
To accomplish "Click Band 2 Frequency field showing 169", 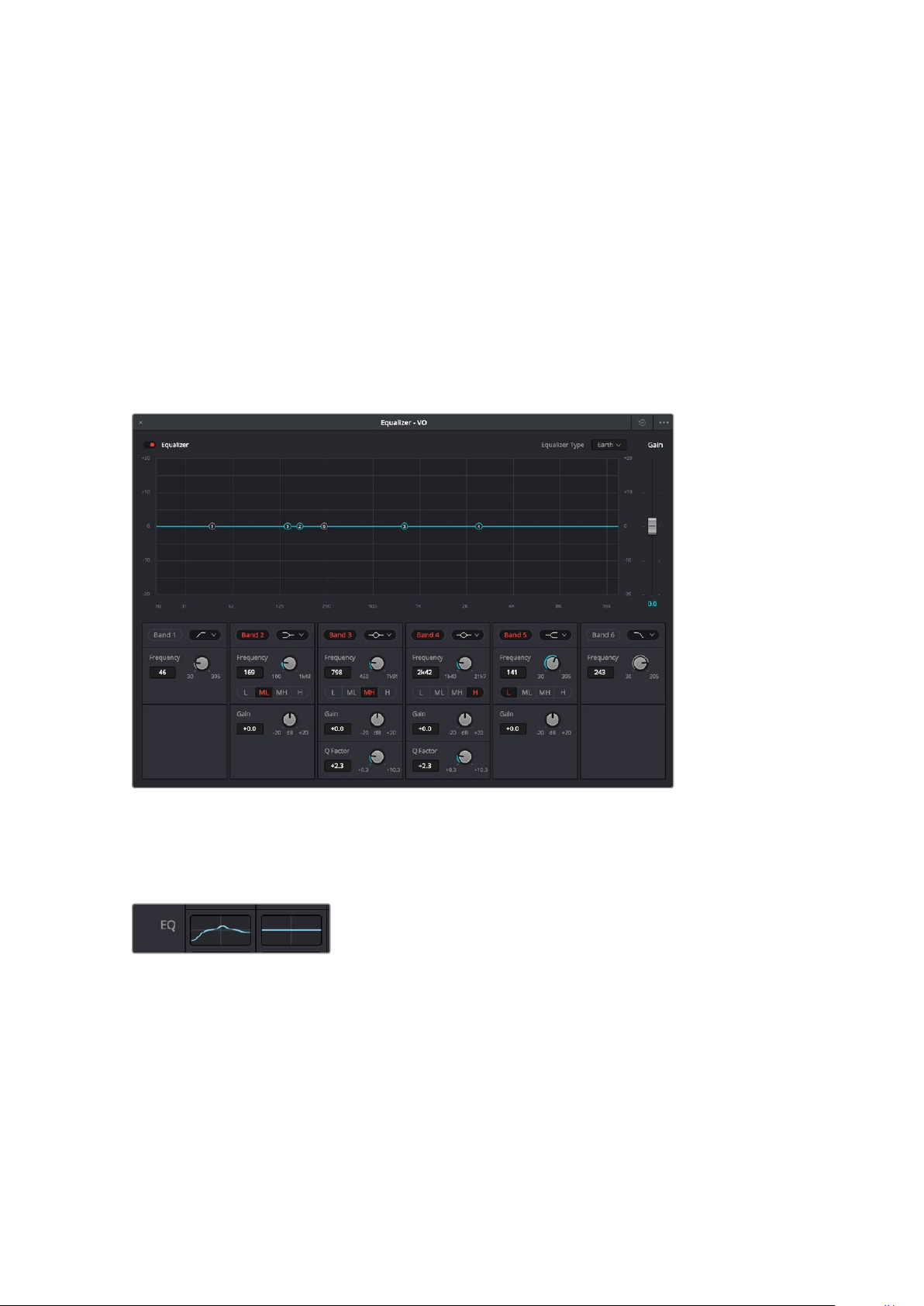I will (250, 673).
